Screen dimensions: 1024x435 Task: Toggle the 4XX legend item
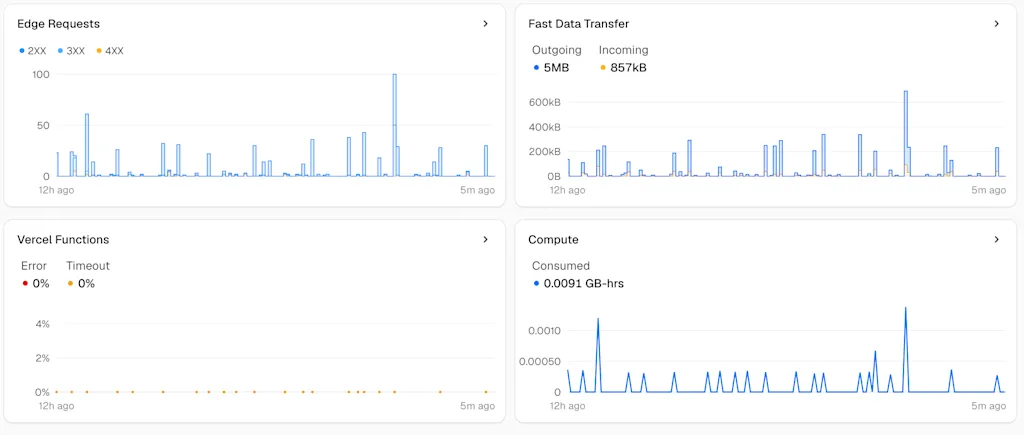click(110, 51)
